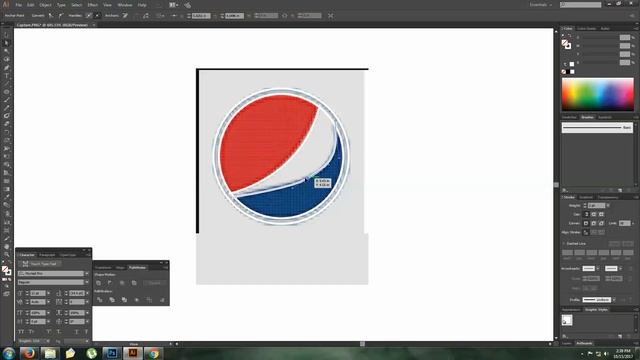Open the font size dropdown
The height and width of the screenshot is (360, 640).
click(49, 293)
